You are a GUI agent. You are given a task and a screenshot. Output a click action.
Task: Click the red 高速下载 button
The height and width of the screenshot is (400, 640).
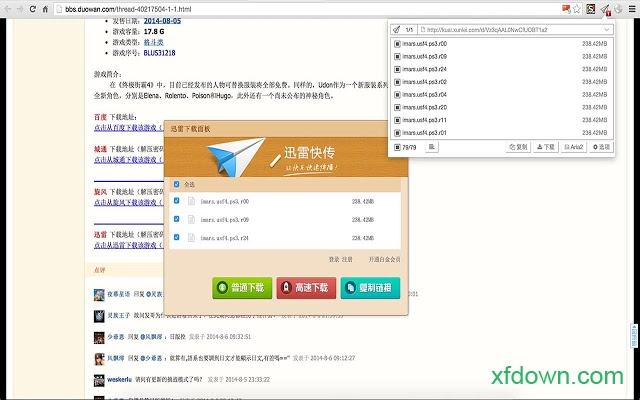[x=306, y=288]
